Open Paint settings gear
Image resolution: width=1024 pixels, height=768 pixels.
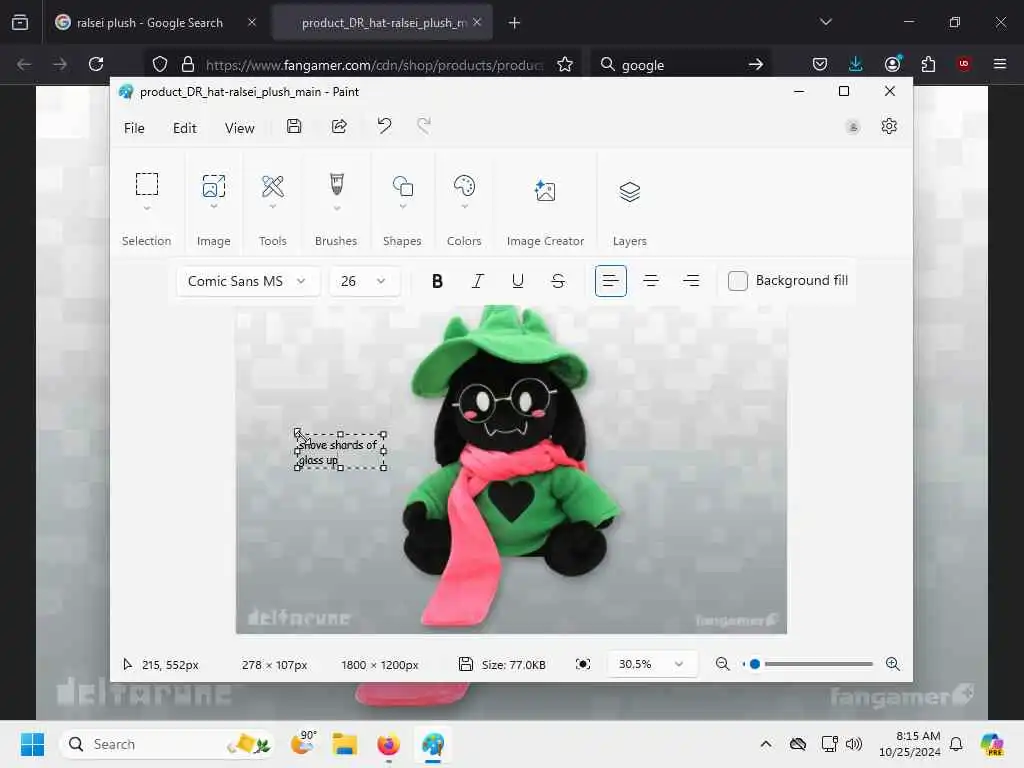click(889, 126)
